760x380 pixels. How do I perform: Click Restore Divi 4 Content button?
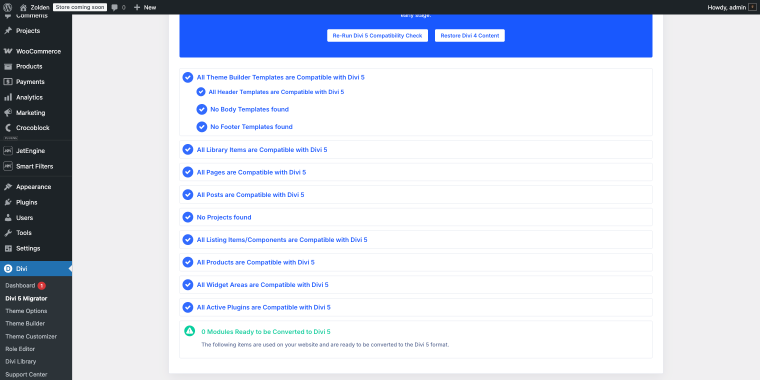[x=470, y=35]
